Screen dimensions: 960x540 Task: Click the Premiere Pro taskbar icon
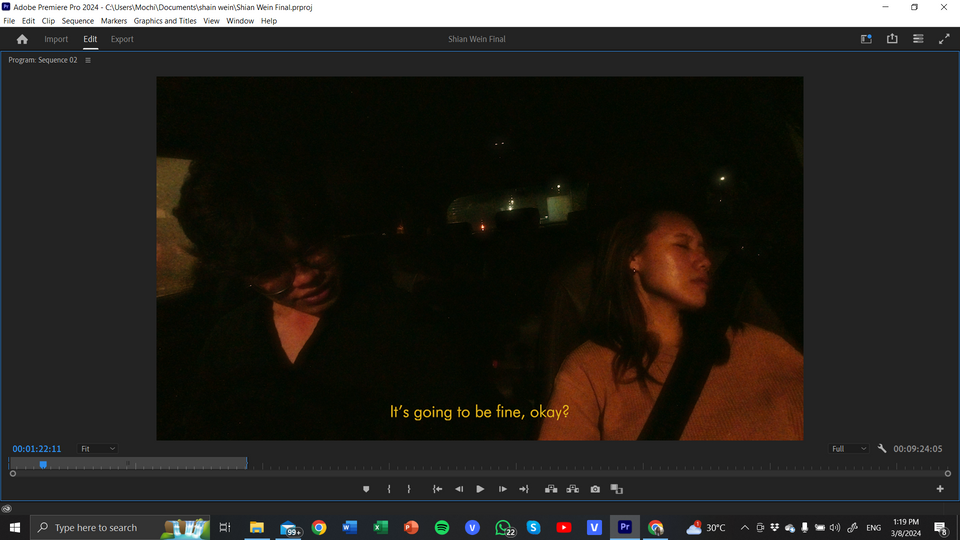(624, 527)
